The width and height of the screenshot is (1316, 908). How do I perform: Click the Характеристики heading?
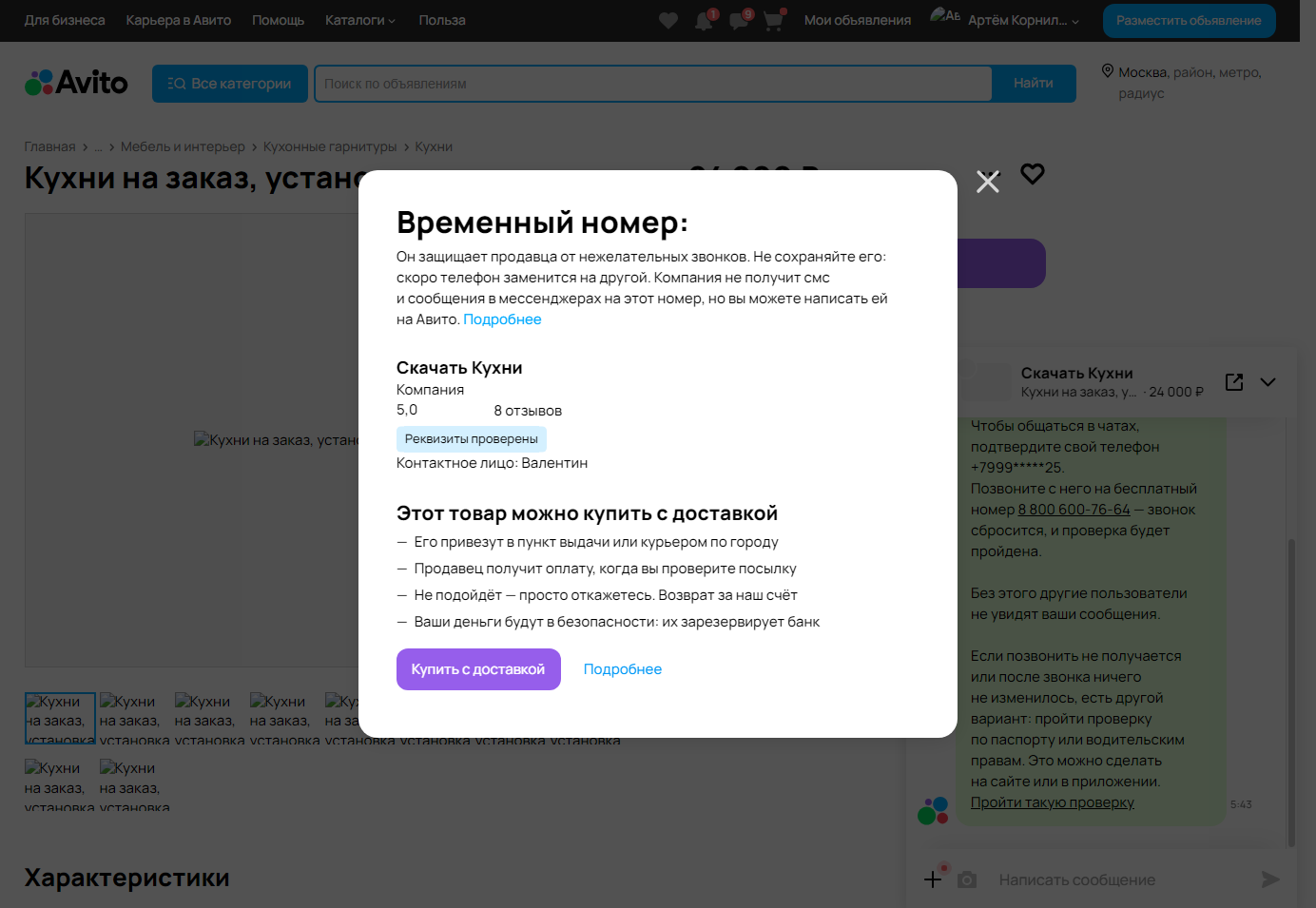(127, 878)
